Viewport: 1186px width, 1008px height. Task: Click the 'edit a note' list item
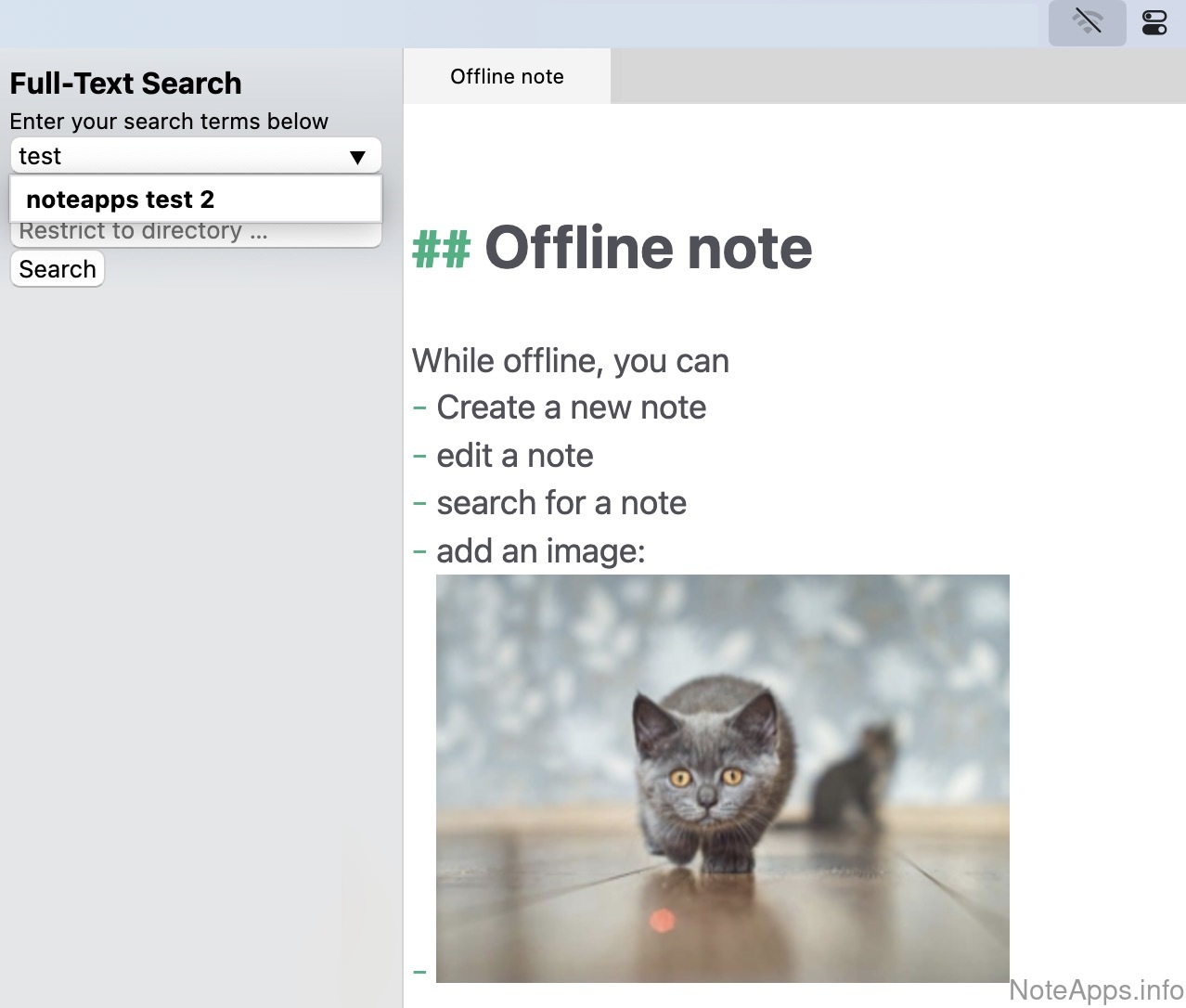514,456
